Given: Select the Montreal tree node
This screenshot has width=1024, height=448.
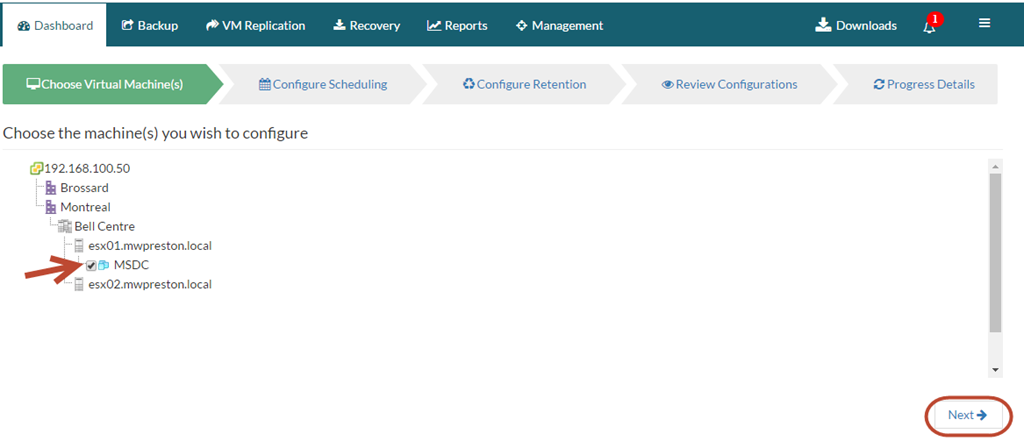Looking at the screenshot, I should [86, 207].
